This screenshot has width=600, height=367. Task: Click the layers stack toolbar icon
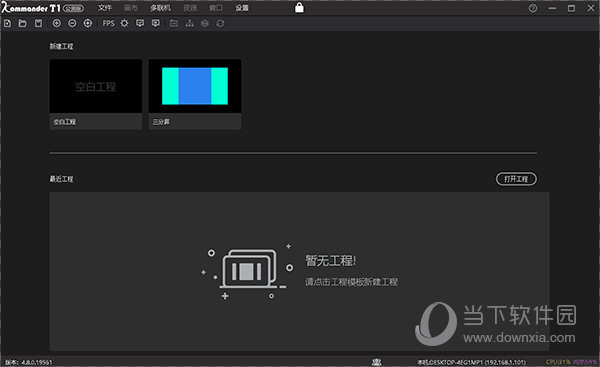(205, 24)
